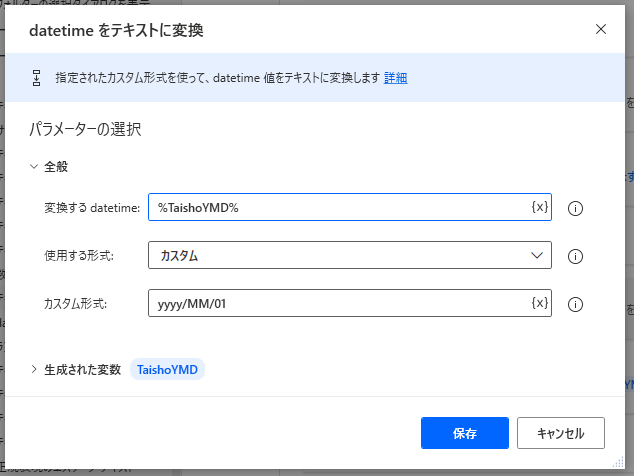634x476 pixels.
Task: Show info tooltip for カスタム形式
Action: click(575, 304)
